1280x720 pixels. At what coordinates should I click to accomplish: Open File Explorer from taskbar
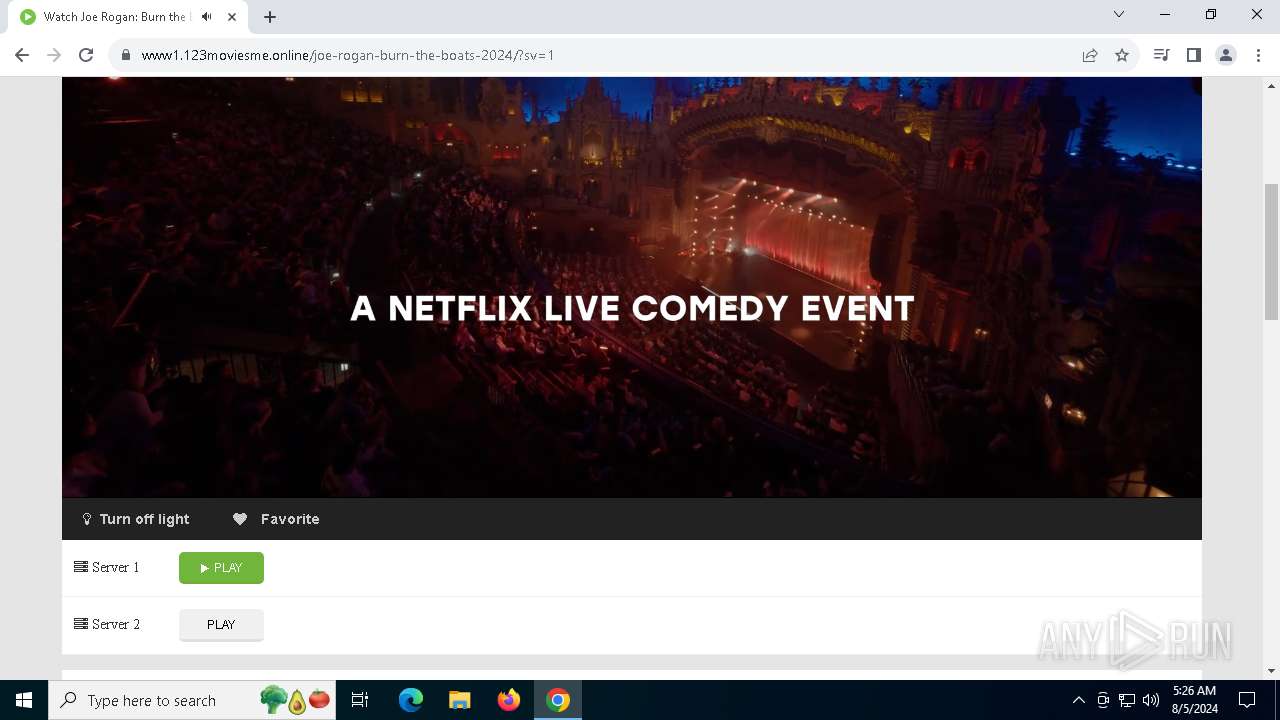[460, 700]
